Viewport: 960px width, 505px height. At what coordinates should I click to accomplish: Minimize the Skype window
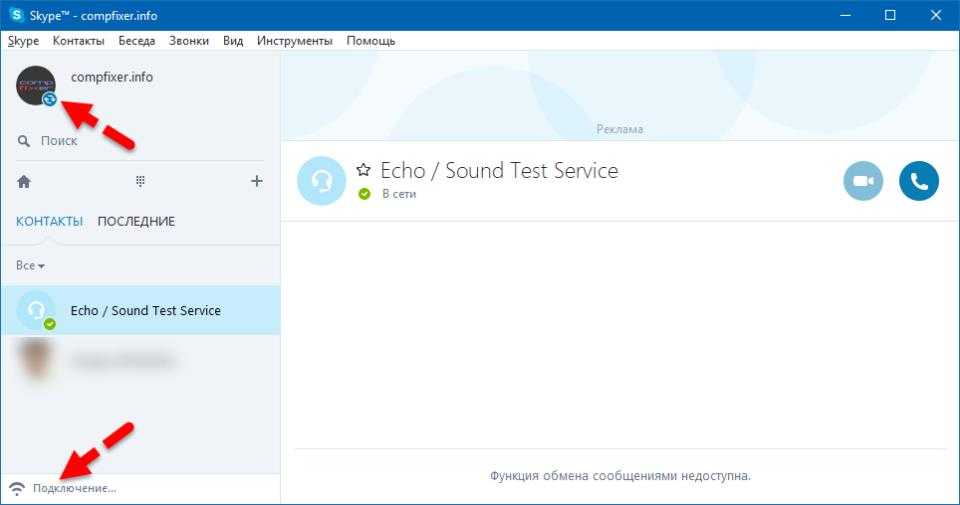[846, 15]
